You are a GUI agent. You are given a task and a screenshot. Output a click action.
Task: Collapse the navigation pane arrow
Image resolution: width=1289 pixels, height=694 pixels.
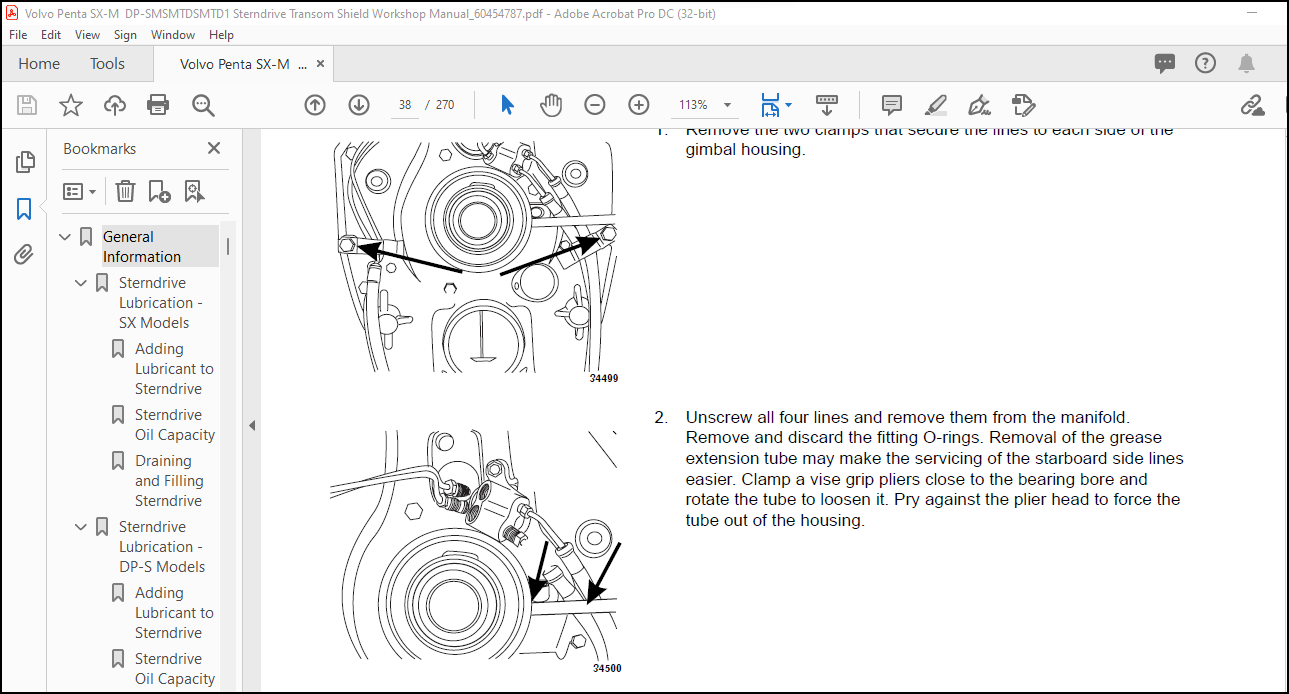252,425
